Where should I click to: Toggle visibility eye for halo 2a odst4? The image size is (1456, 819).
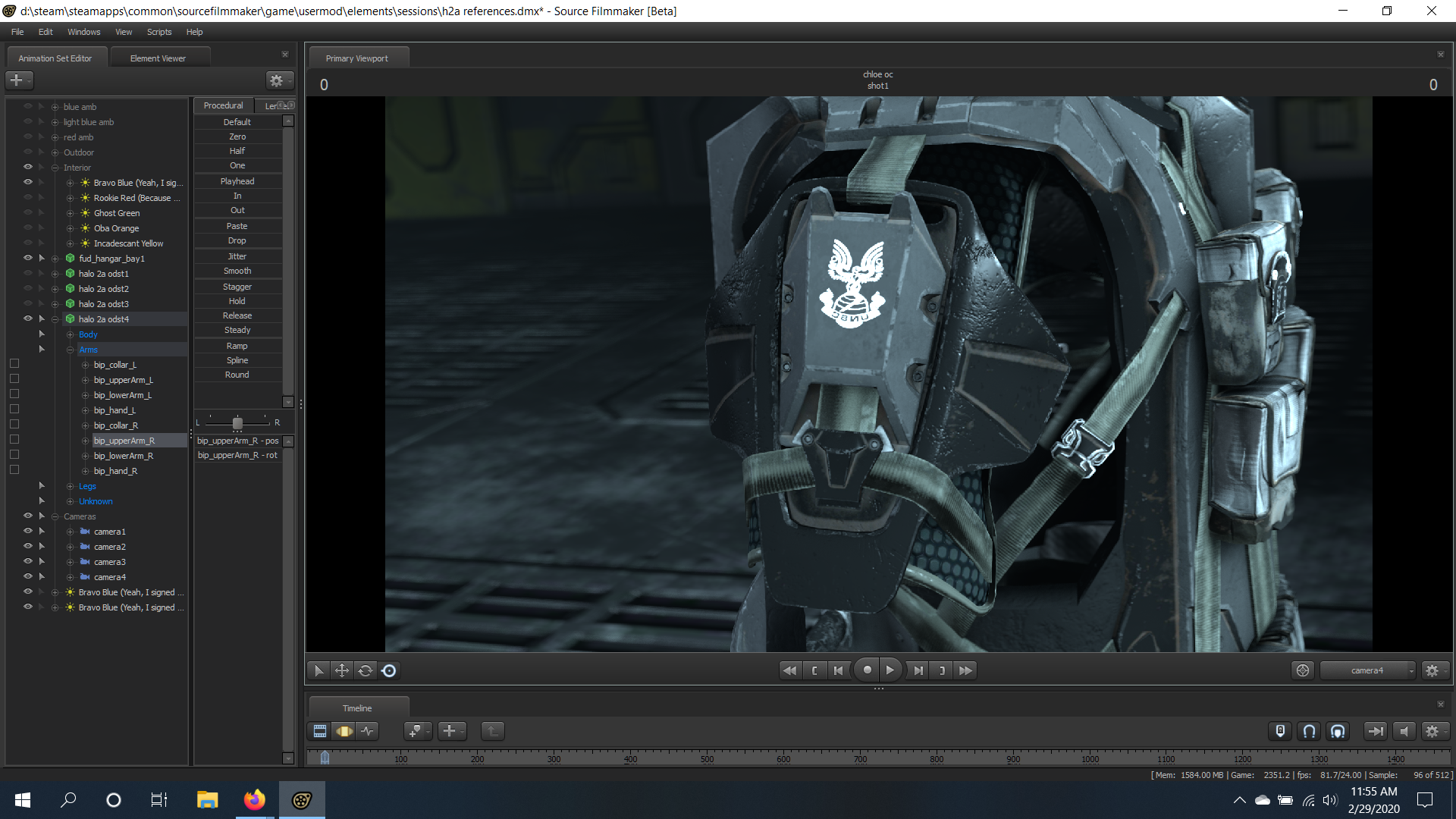[x=28, y=318]
